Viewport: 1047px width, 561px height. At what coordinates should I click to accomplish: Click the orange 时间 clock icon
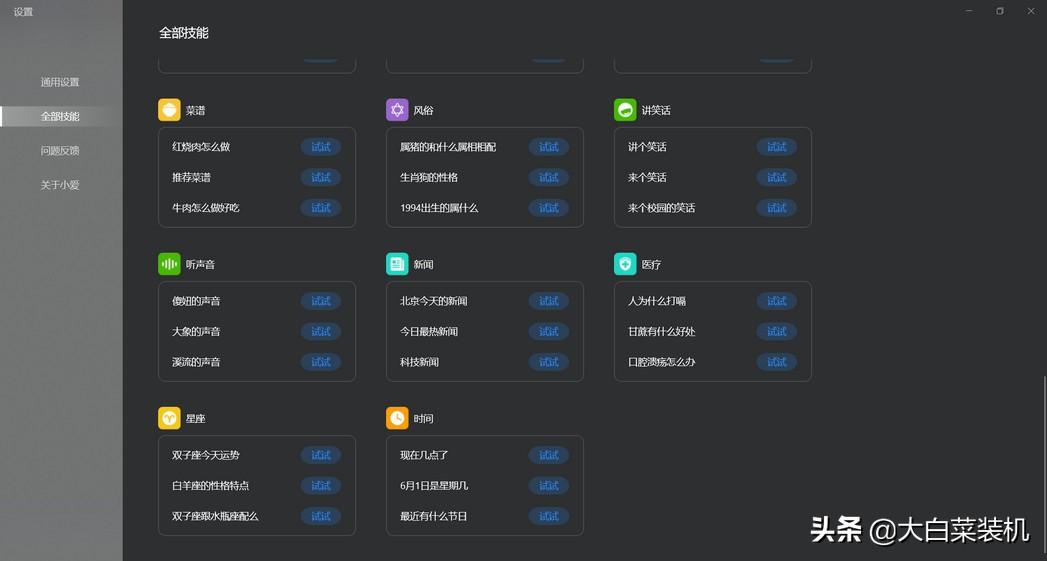pos(397,418)
